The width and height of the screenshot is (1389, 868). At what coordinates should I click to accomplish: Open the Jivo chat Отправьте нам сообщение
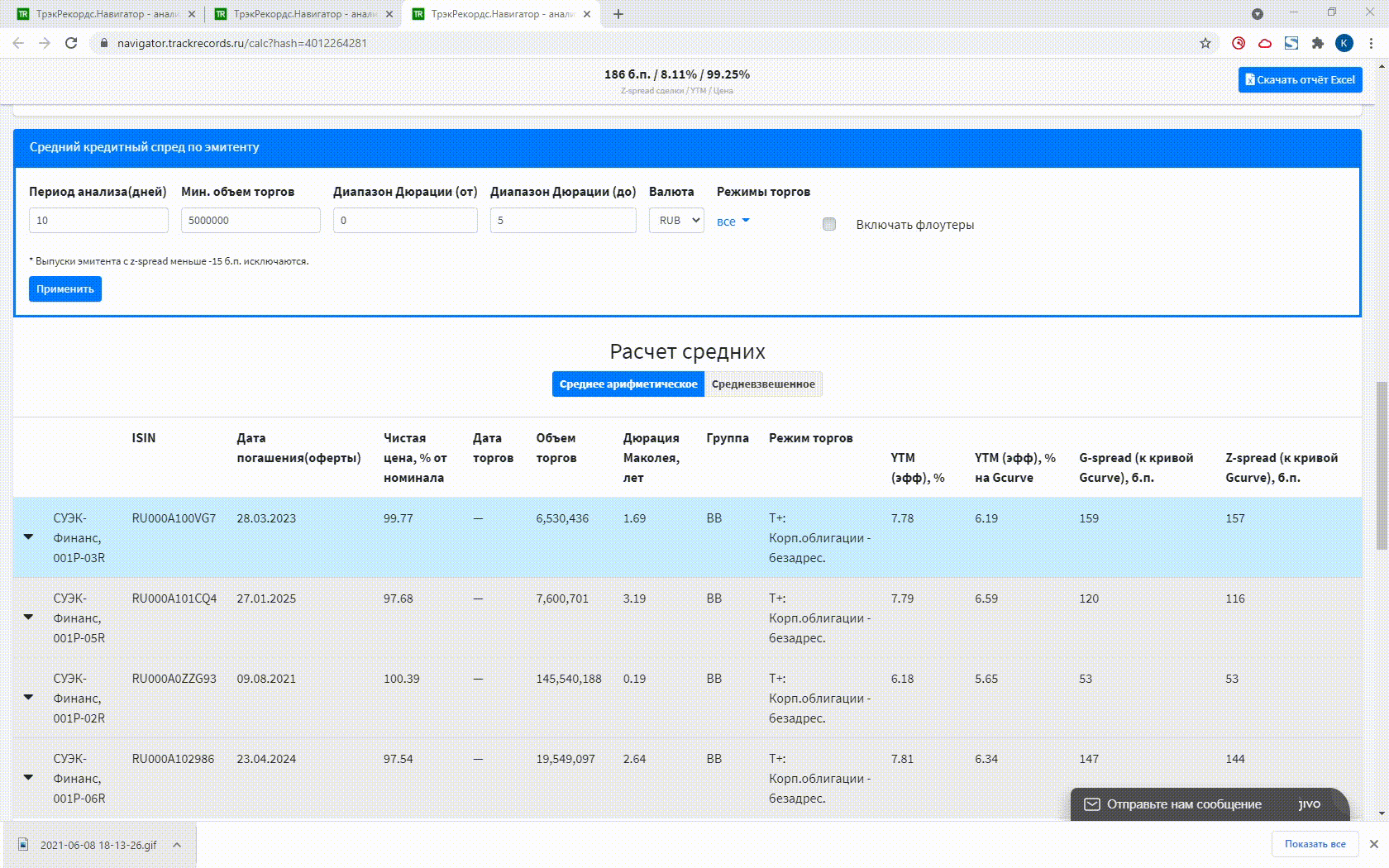(x=1210, y=804)
